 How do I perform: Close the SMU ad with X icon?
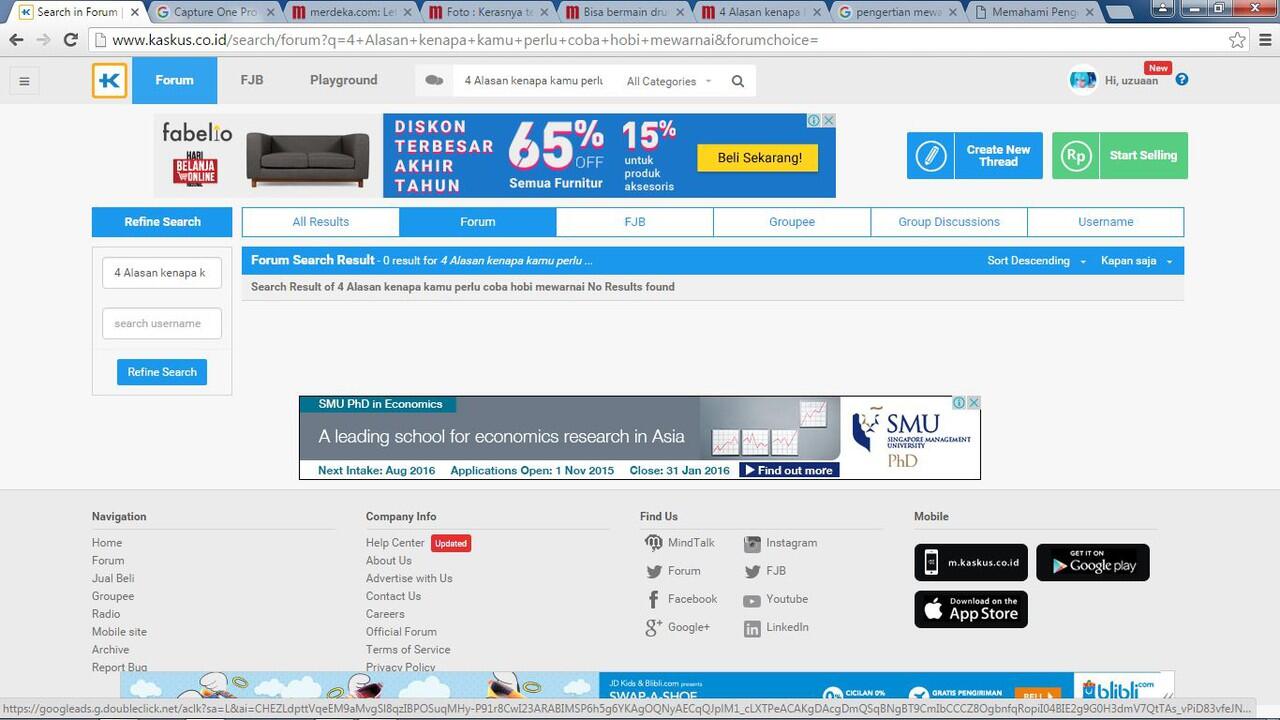(973, 403)
